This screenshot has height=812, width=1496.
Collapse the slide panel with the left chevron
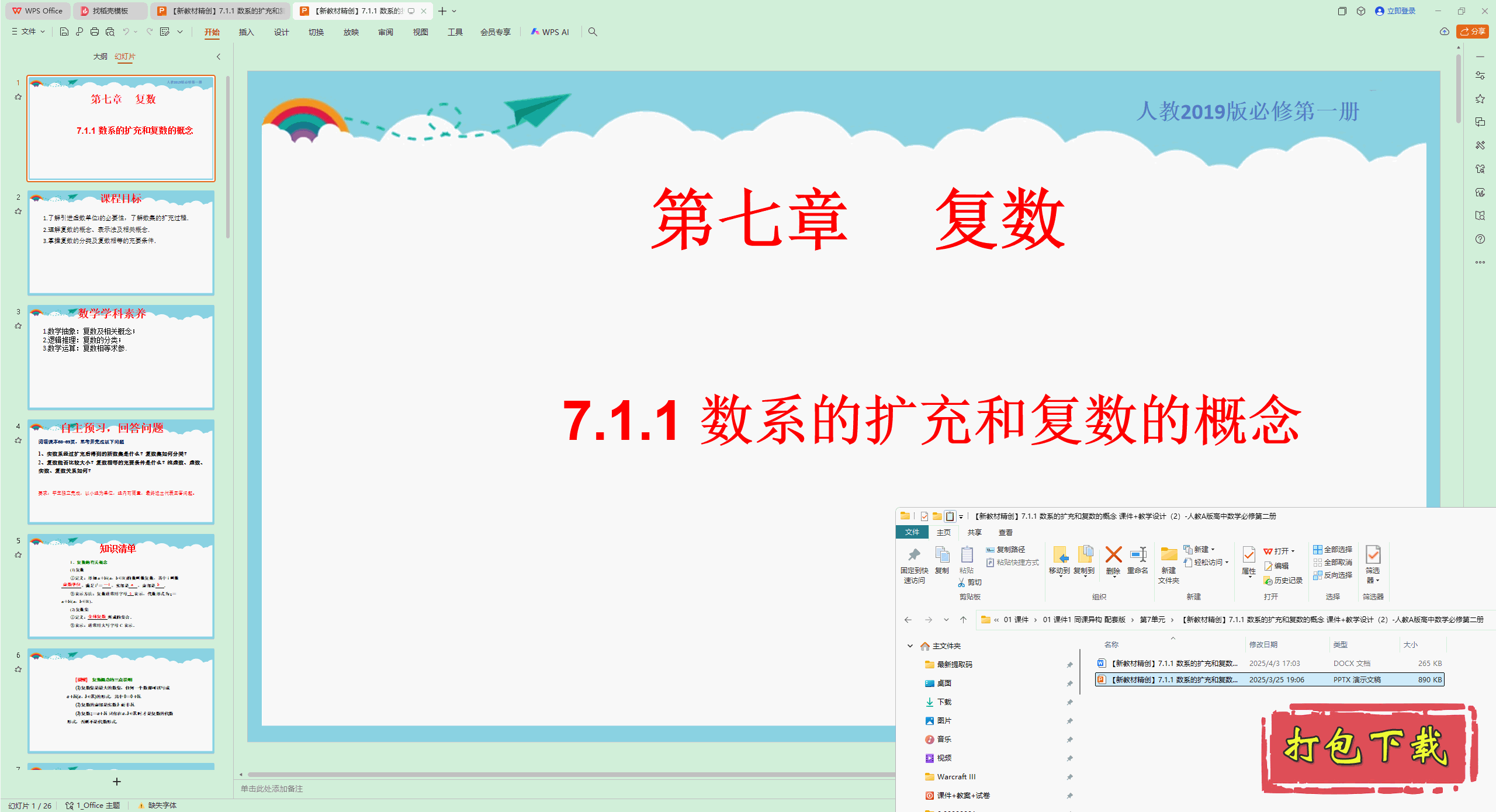[x=218, y=57]
